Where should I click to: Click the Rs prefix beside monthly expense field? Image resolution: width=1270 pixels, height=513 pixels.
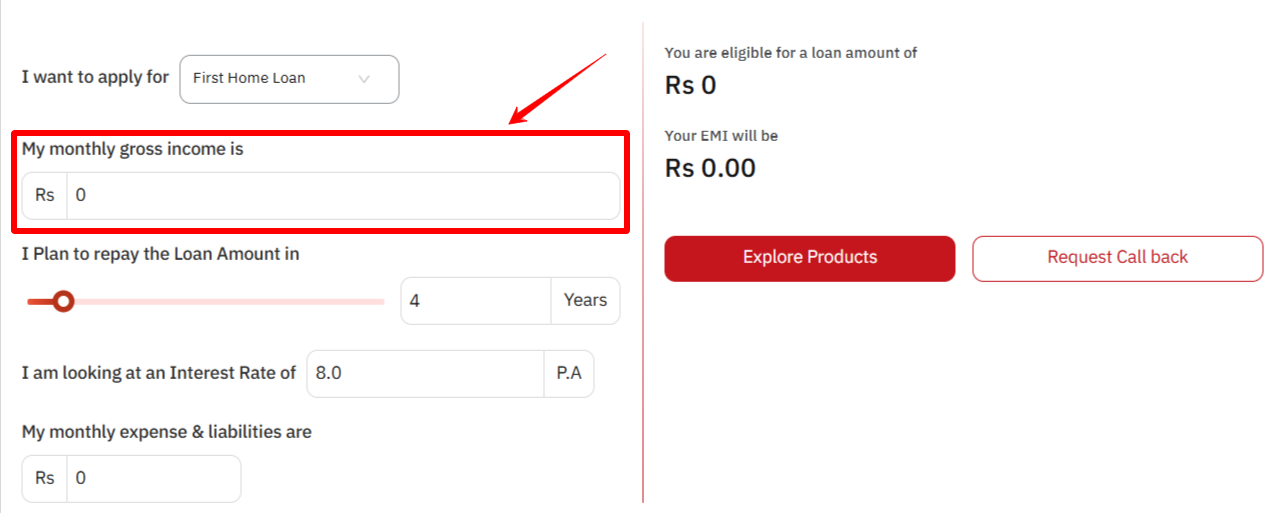coord(45,479)
